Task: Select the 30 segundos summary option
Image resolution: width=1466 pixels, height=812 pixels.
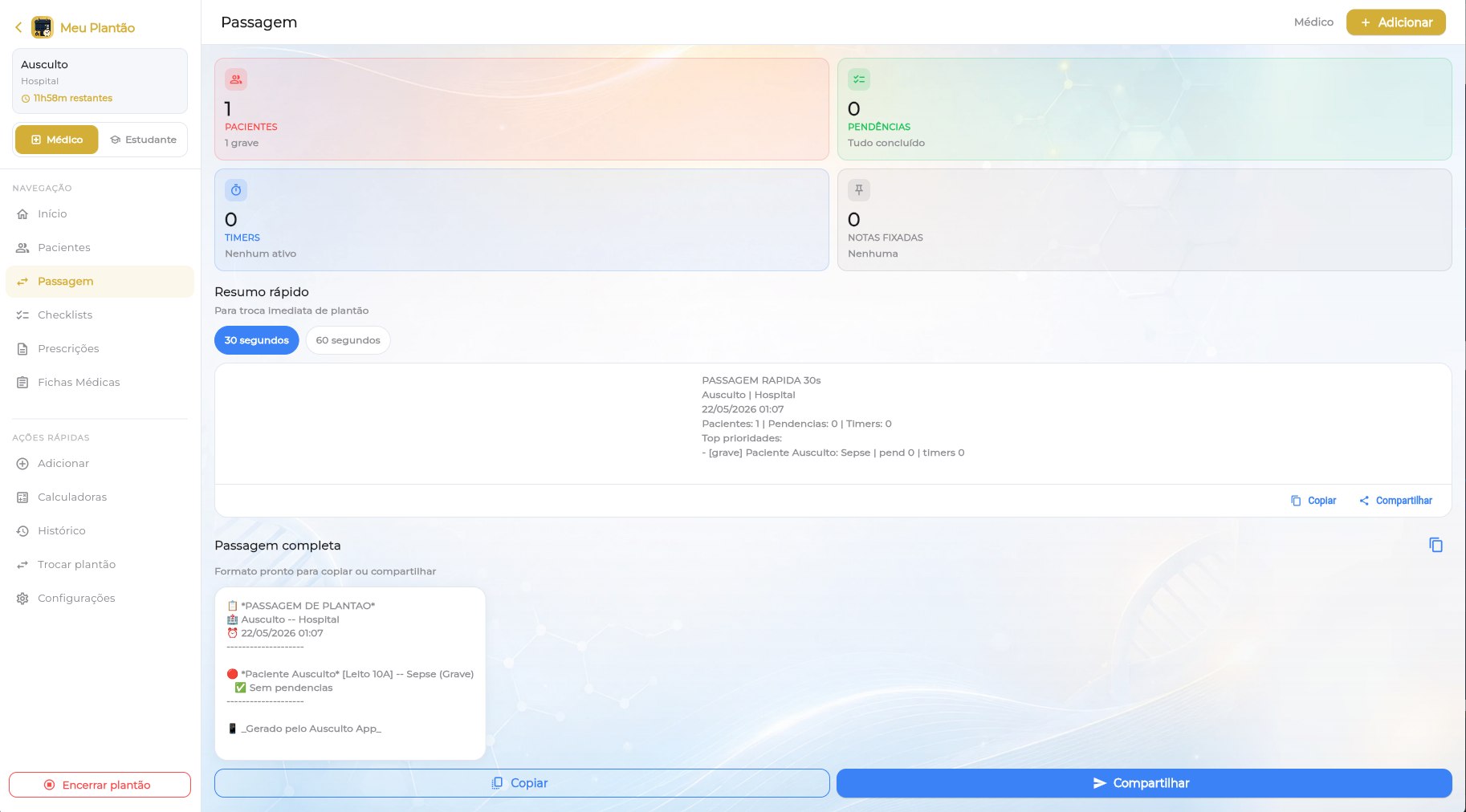Action: tap(257, 340)
